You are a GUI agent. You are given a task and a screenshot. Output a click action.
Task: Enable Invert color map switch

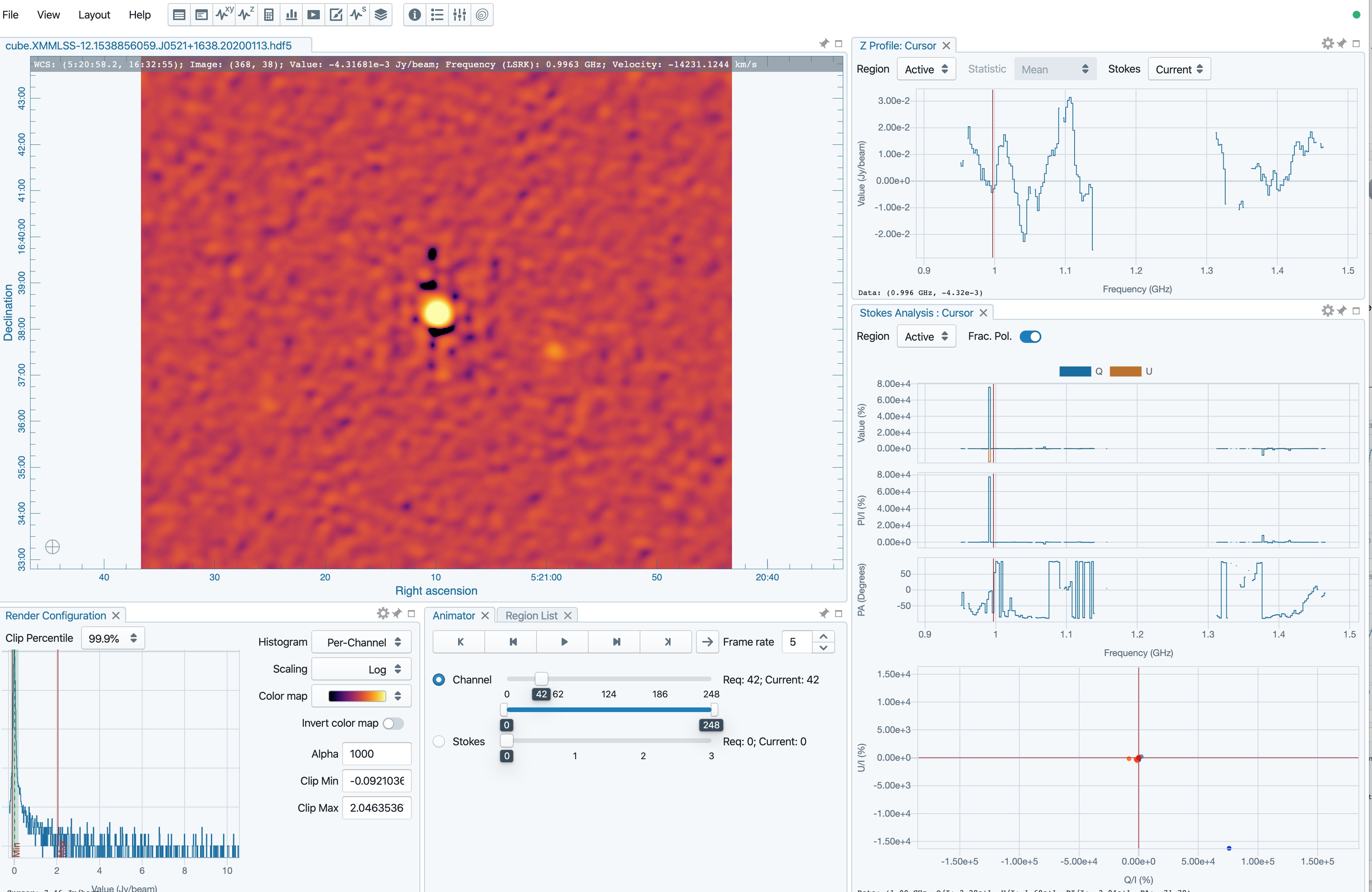[393, 723]
